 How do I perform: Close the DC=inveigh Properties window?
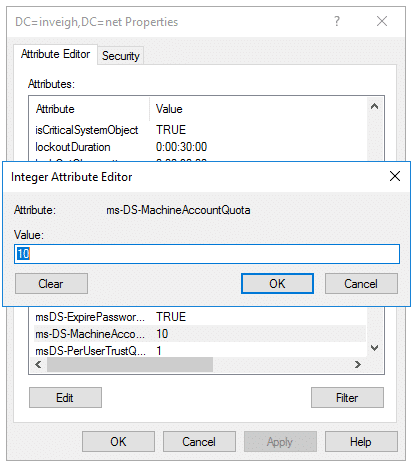coord(382,21)
